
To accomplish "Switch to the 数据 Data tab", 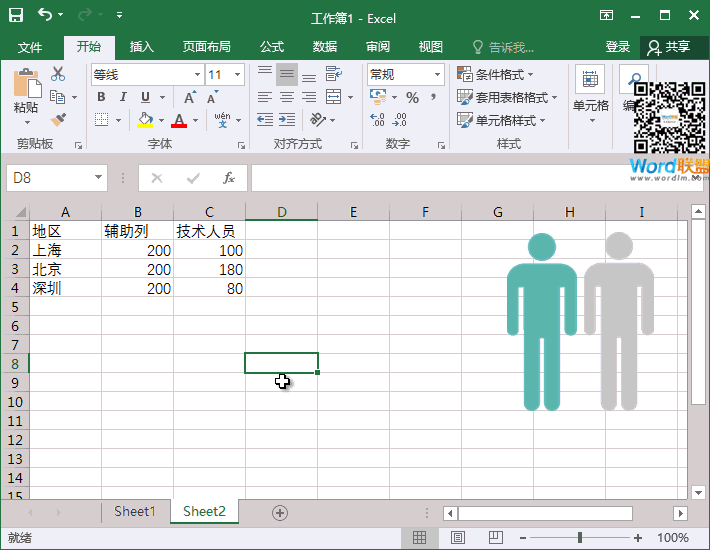I will [x=325, y=47].
